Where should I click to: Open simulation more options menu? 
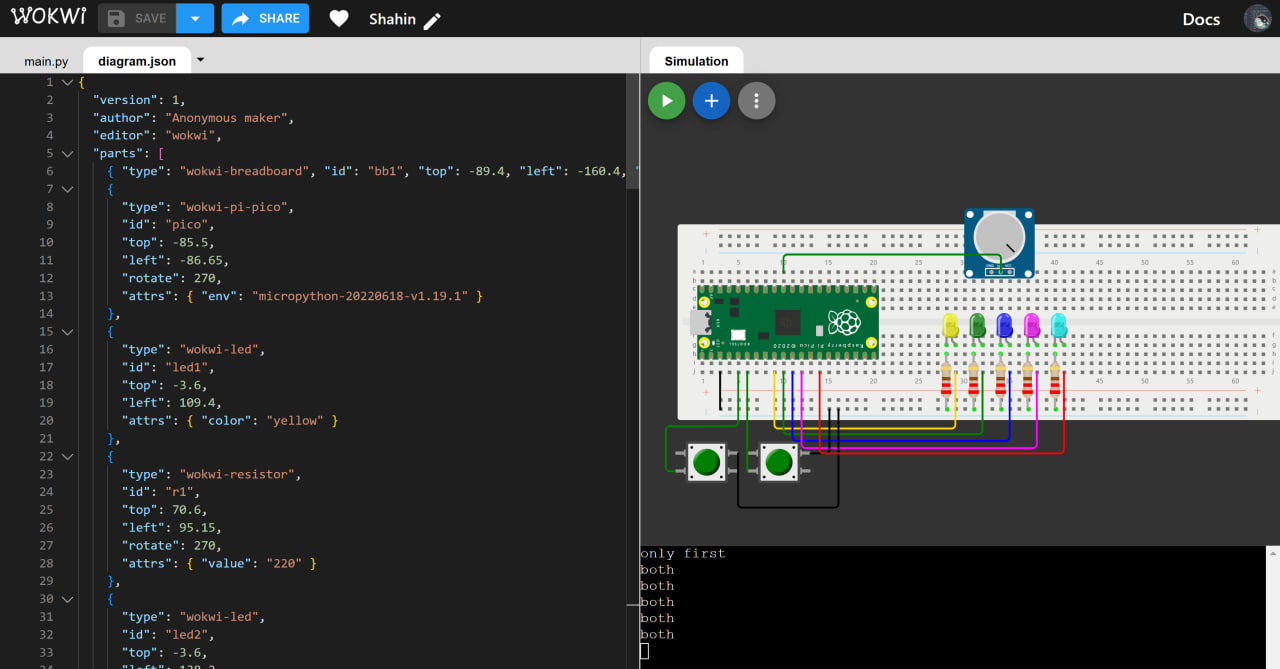[x=757, y=101]
